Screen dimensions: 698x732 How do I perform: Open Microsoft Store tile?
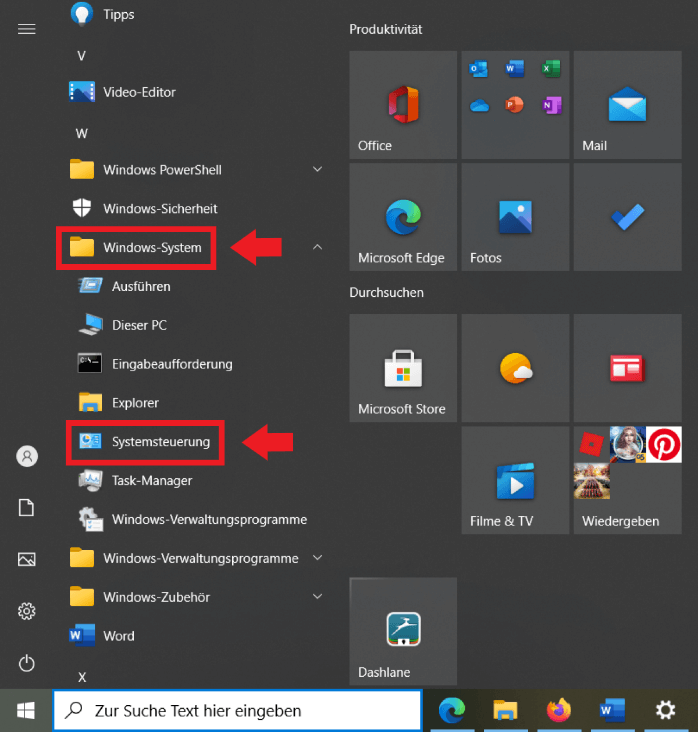pyautogui.click(x=403, y=368)
